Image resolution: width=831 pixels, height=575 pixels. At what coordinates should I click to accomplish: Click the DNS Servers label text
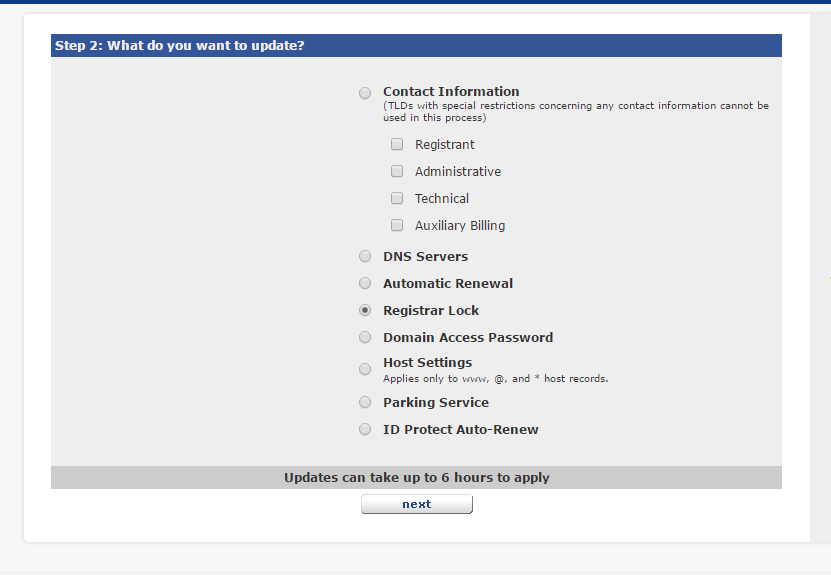coord(426,256)
